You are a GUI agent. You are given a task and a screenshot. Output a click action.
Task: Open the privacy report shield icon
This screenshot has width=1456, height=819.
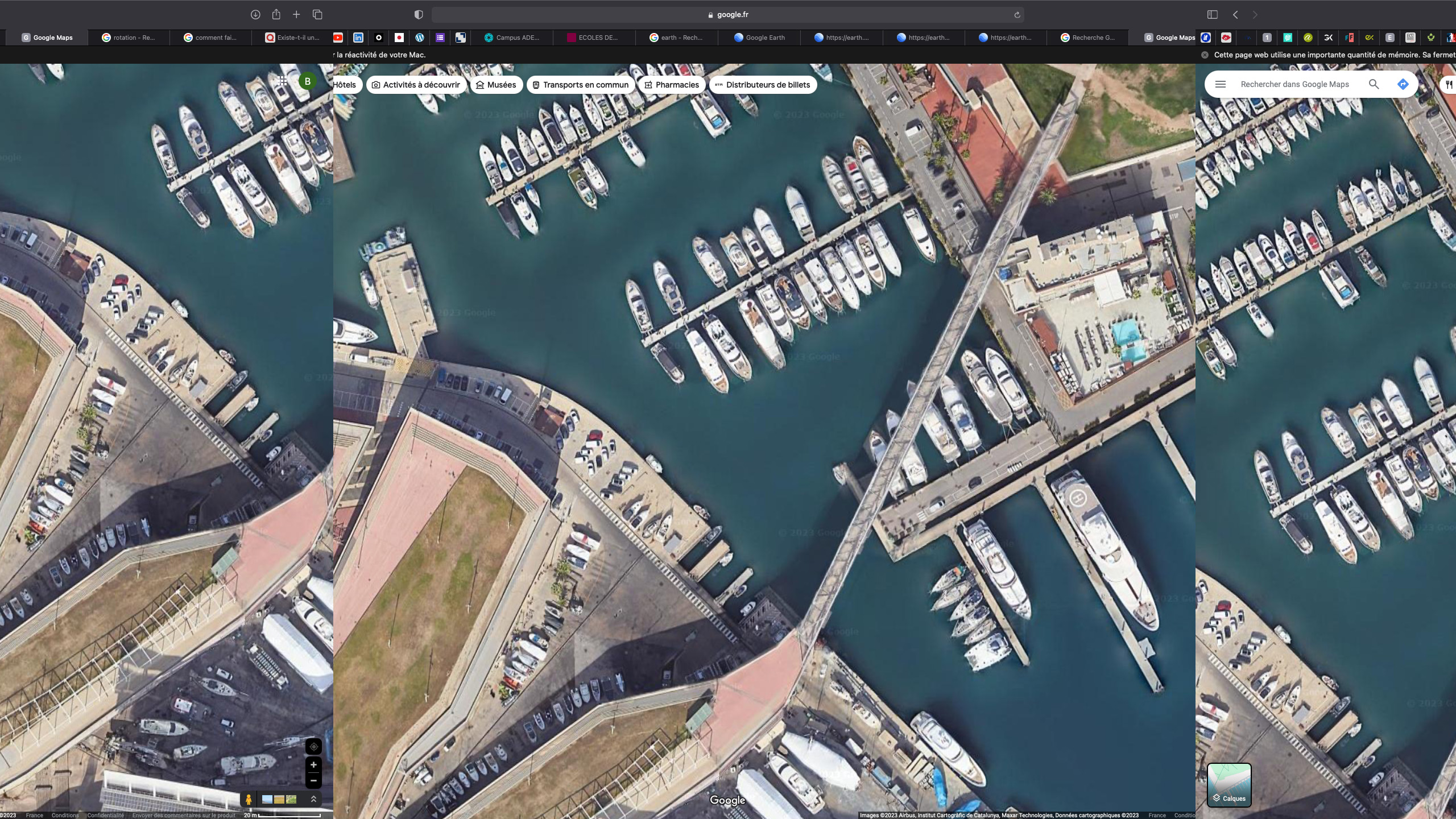tap(419, 14)
